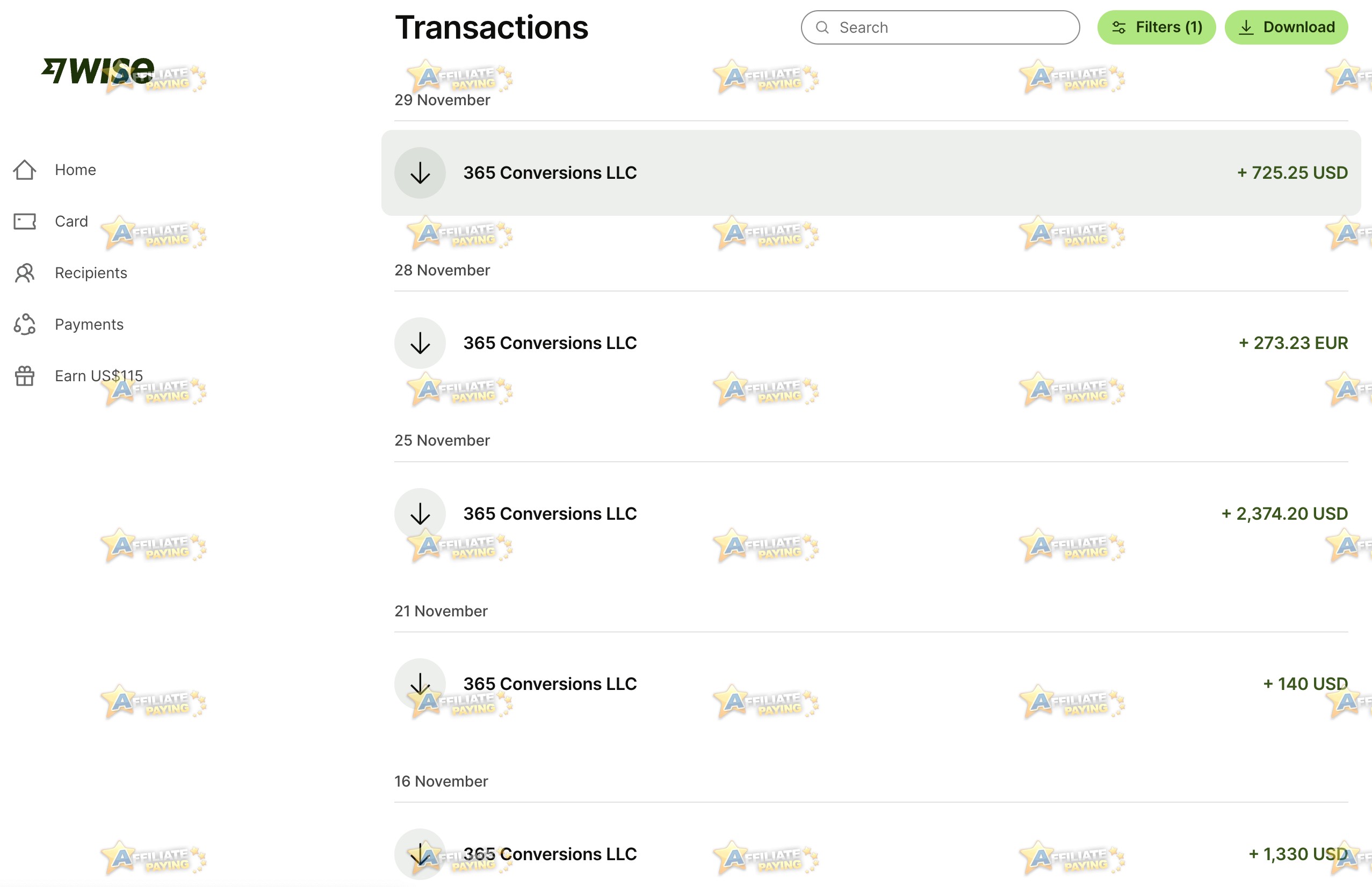Click the + 2,374.20 USD amount
Image resolution: width=1372 pixels, height=887 pixels.
(x=1285, y=514)
